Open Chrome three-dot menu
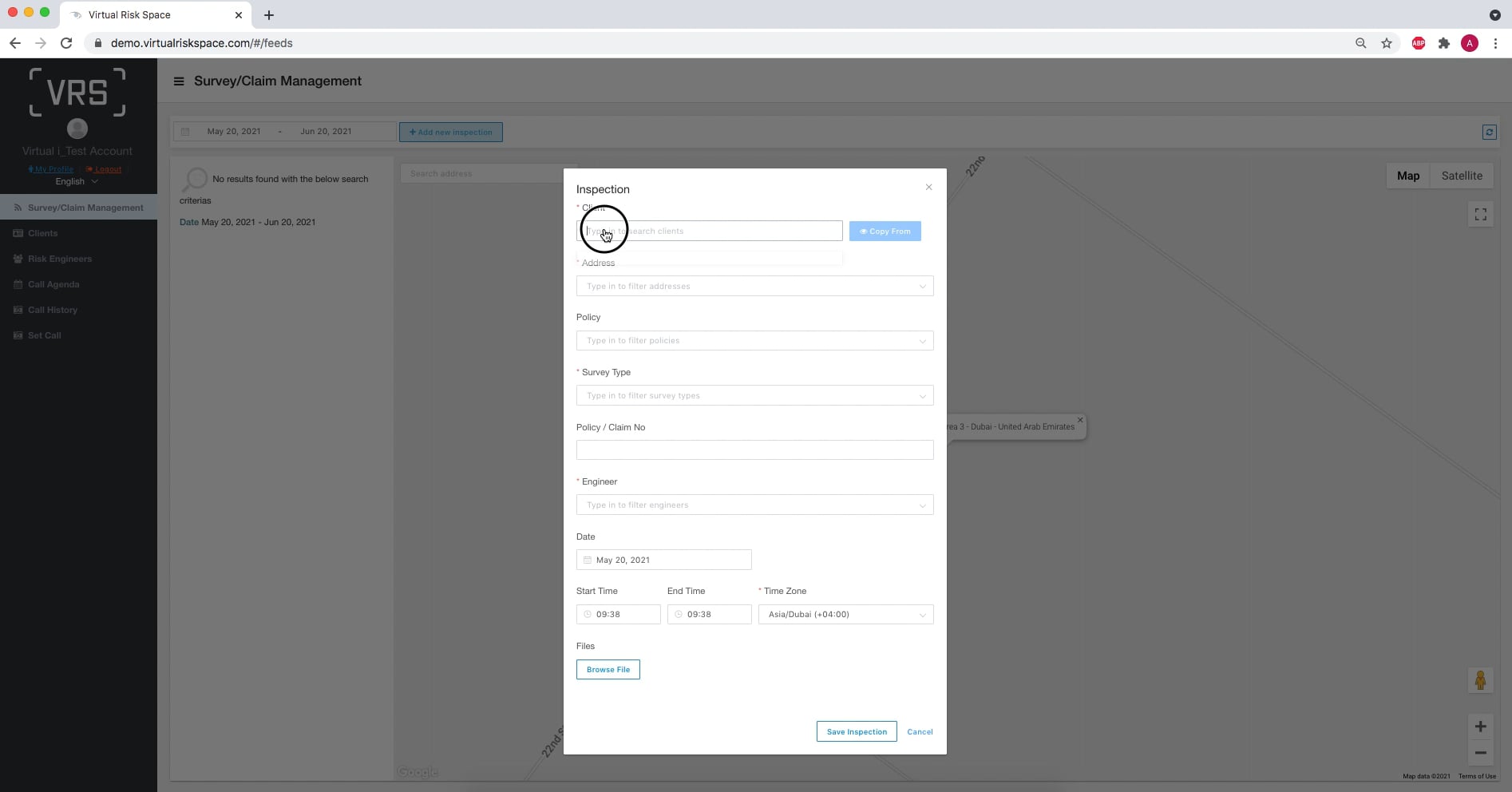 [x=1495, y=43]
